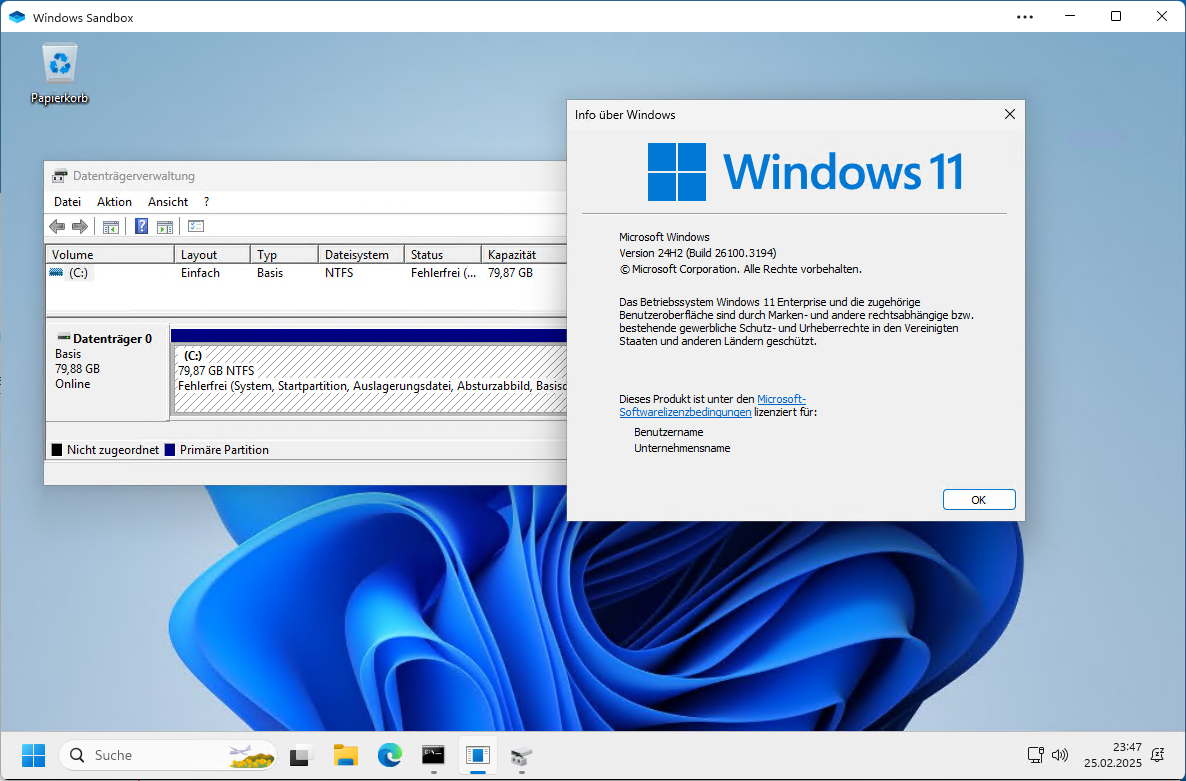The height and width of the screenshot is (781, 1186).
Task: Open the ellipsis menu in the Windows Sandbox titlebar
Action: point(1024,17)
